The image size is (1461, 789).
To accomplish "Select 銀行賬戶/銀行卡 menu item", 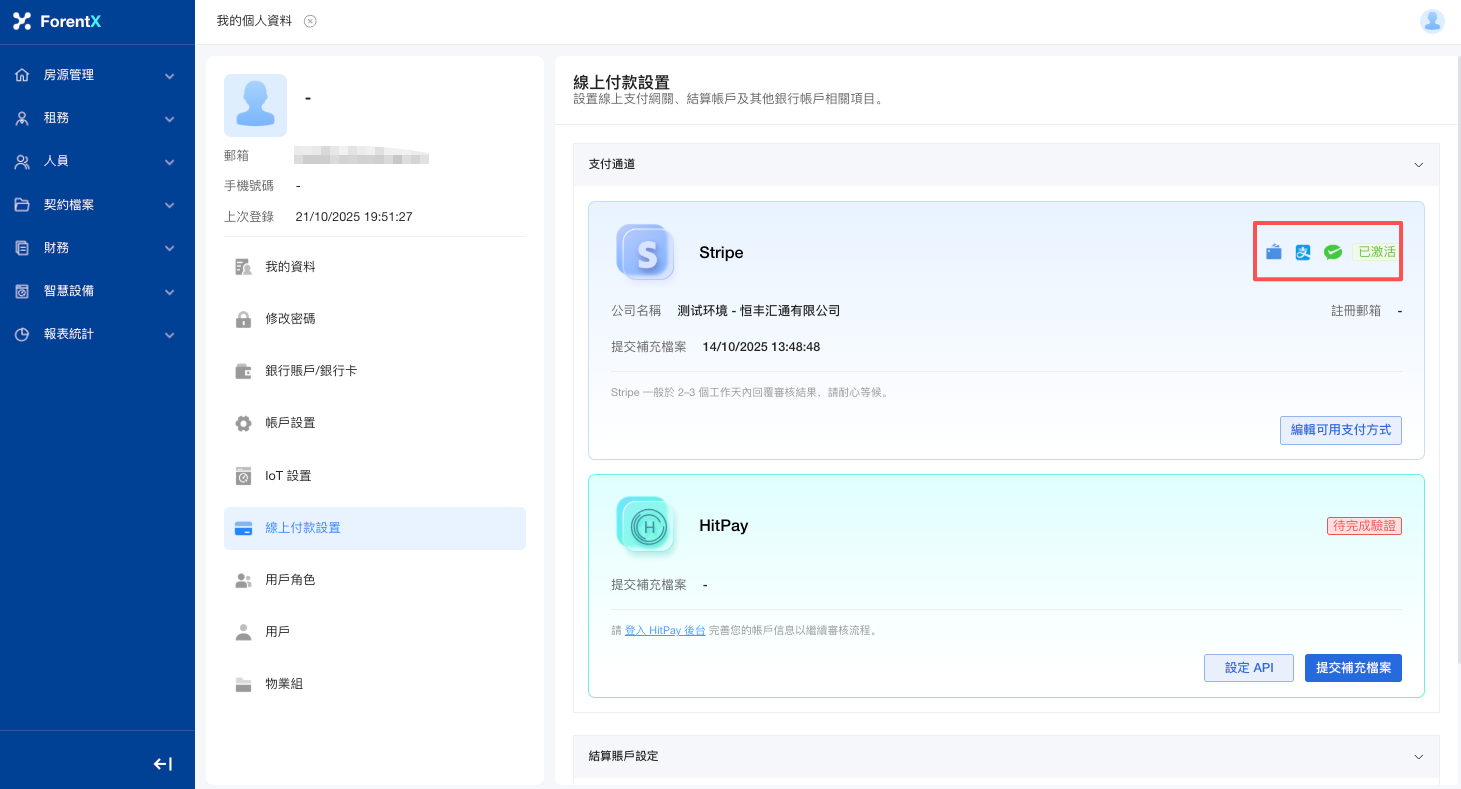I will 310,371.
